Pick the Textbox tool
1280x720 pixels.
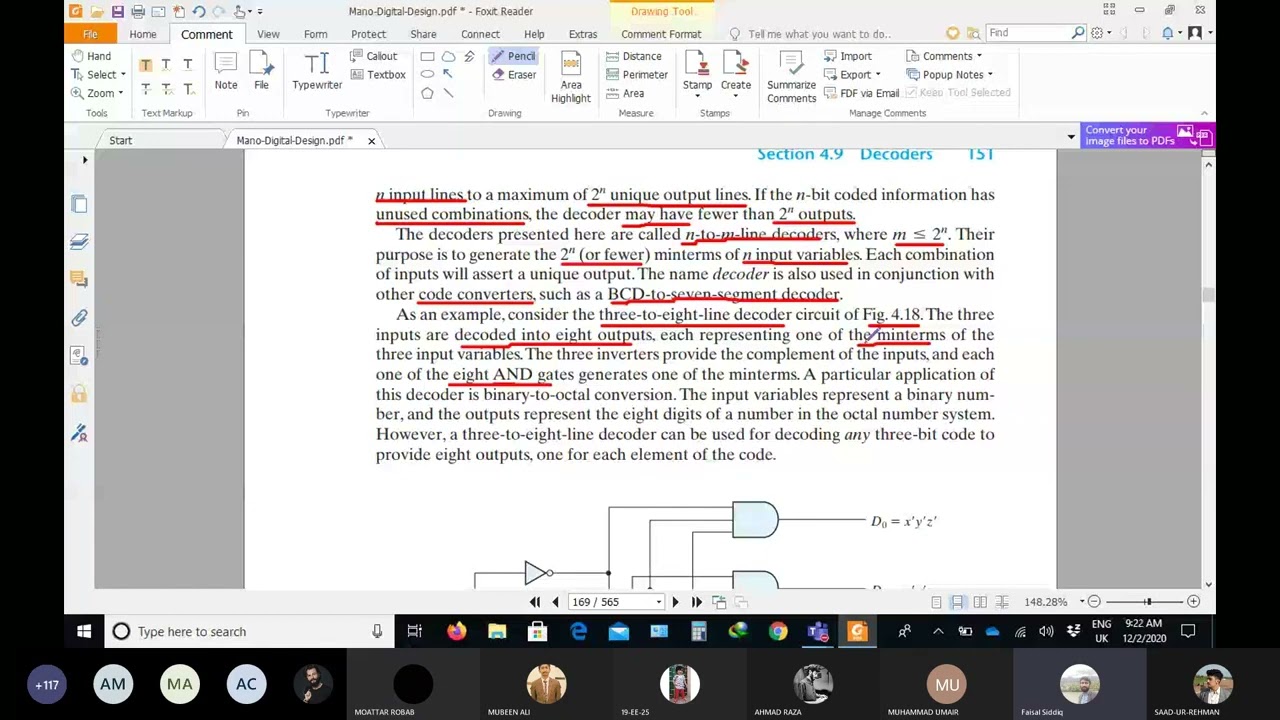tap(378, 75)
